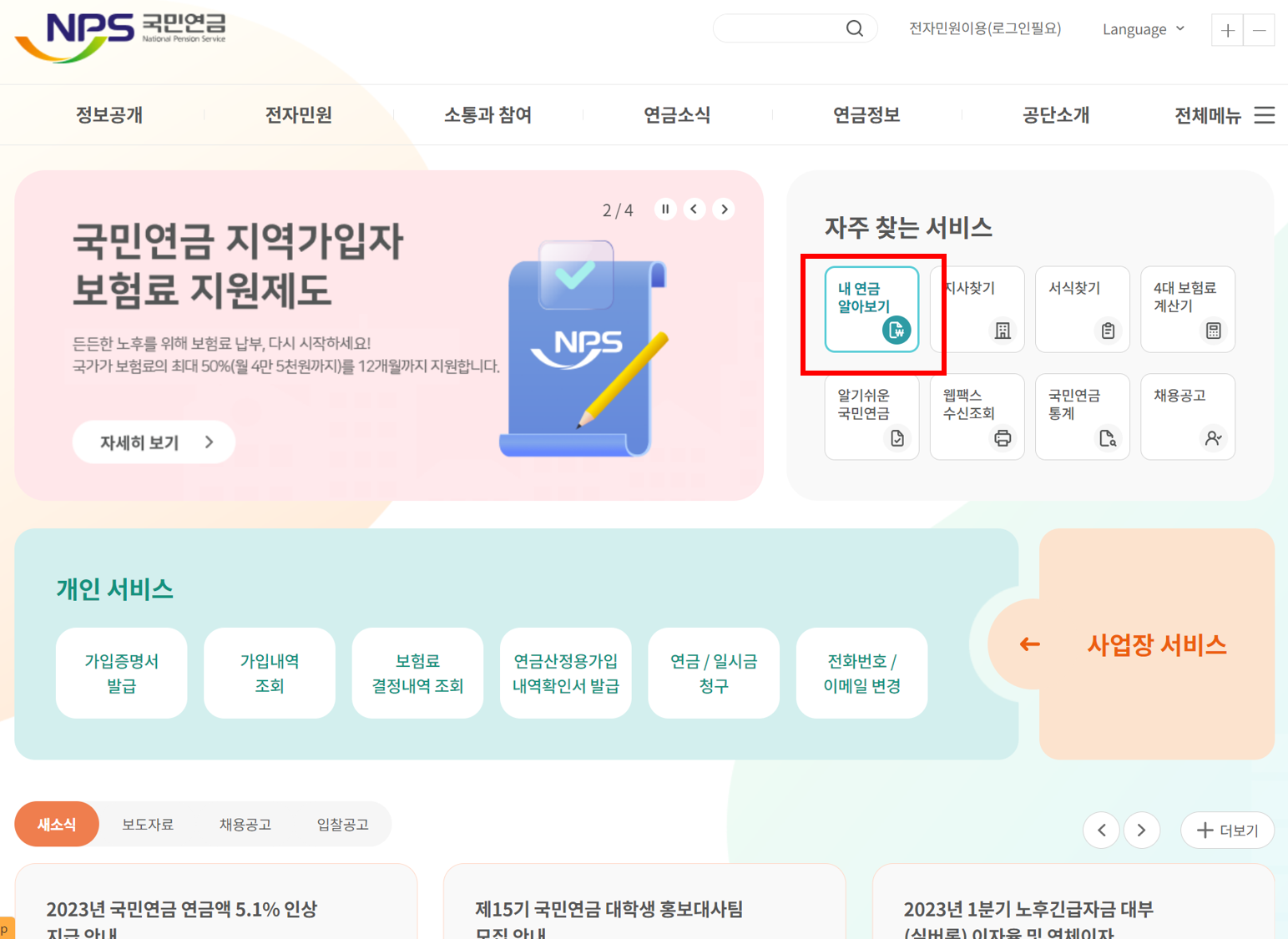The height and width of the screenshot is (939, 1288).
Task: Open 서식찾기 clipboard icon tile
Action: [1082, 309]
